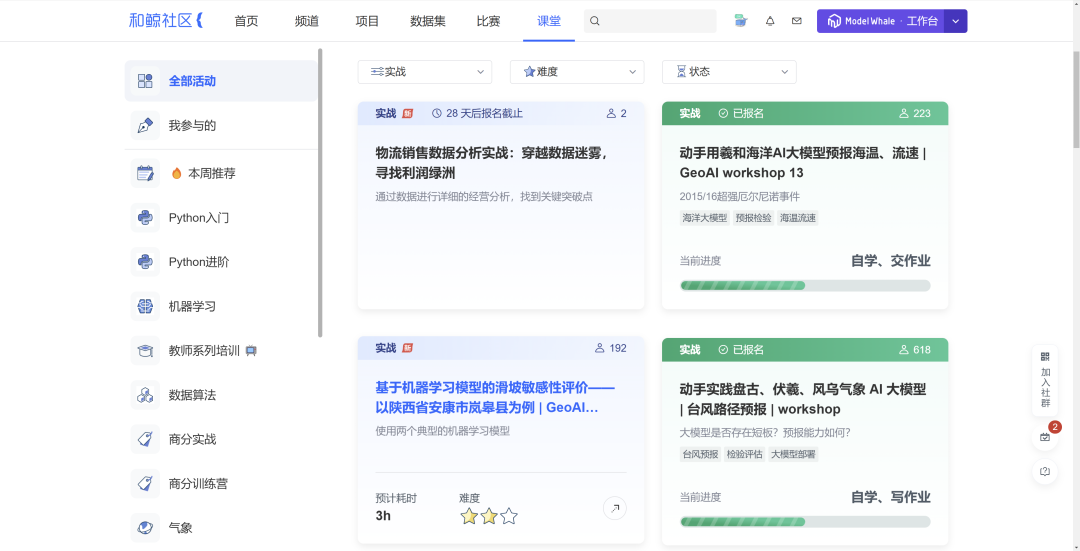
Task: Click the 商分训练营 tag icon
Action: (x=145, y=484)
